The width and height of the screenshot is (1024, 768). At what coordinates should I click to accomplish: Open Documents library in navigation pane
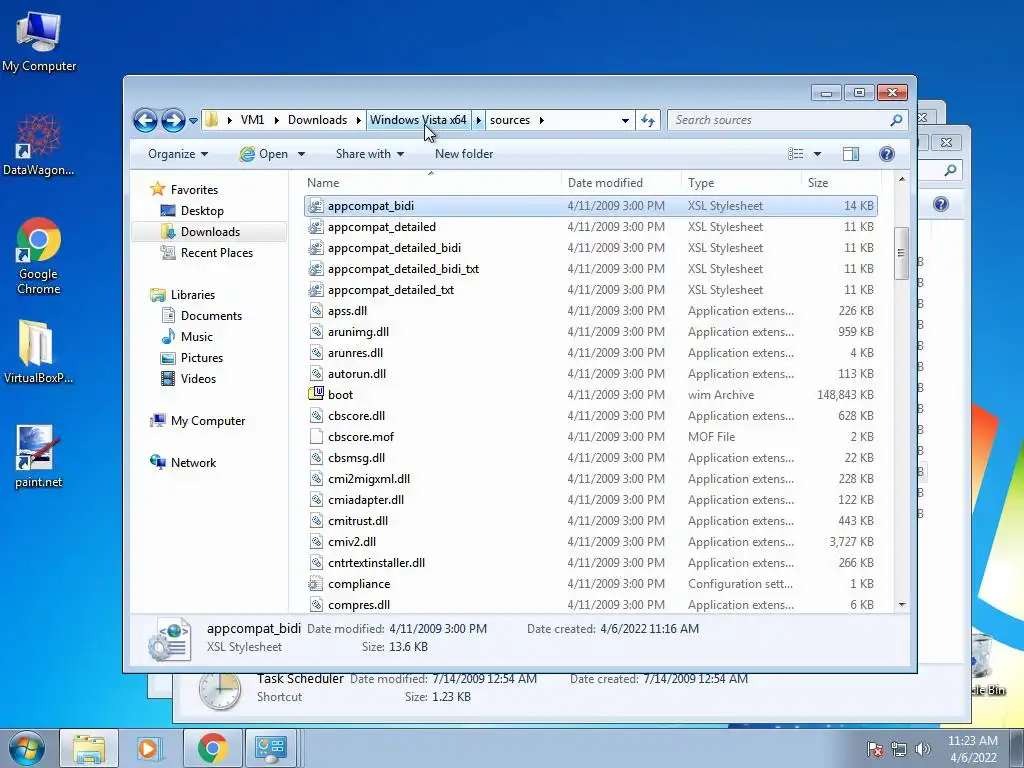(x=211, y=315)
